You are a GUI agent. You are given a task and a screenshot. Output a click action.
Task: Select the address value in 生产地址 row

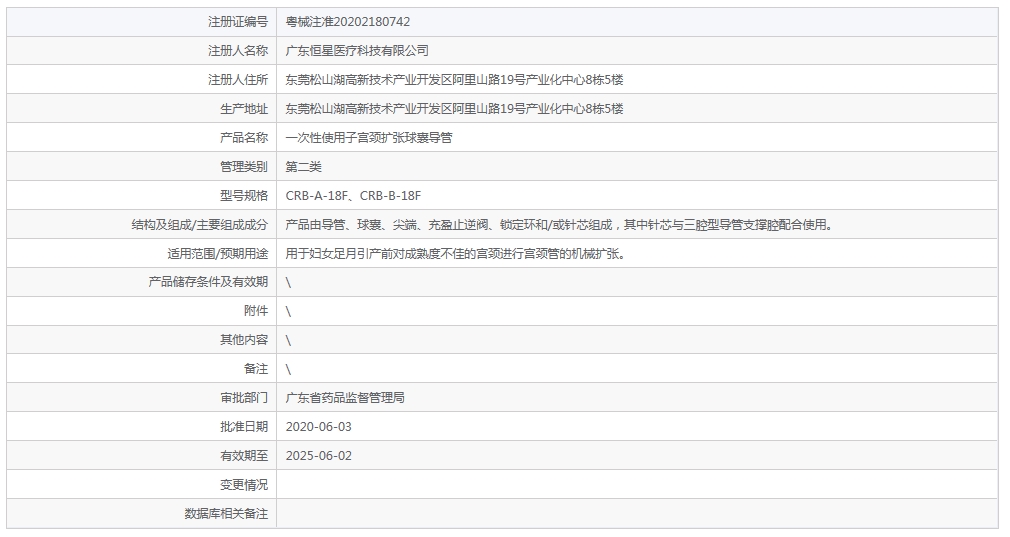(455, 109)
